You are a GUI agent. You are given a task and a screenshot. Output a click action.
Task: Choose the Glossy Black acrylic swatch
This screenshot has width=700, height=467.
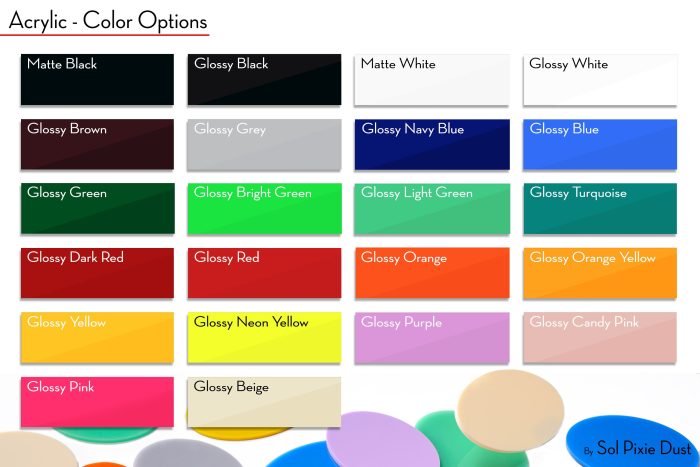tap(264, 80)
